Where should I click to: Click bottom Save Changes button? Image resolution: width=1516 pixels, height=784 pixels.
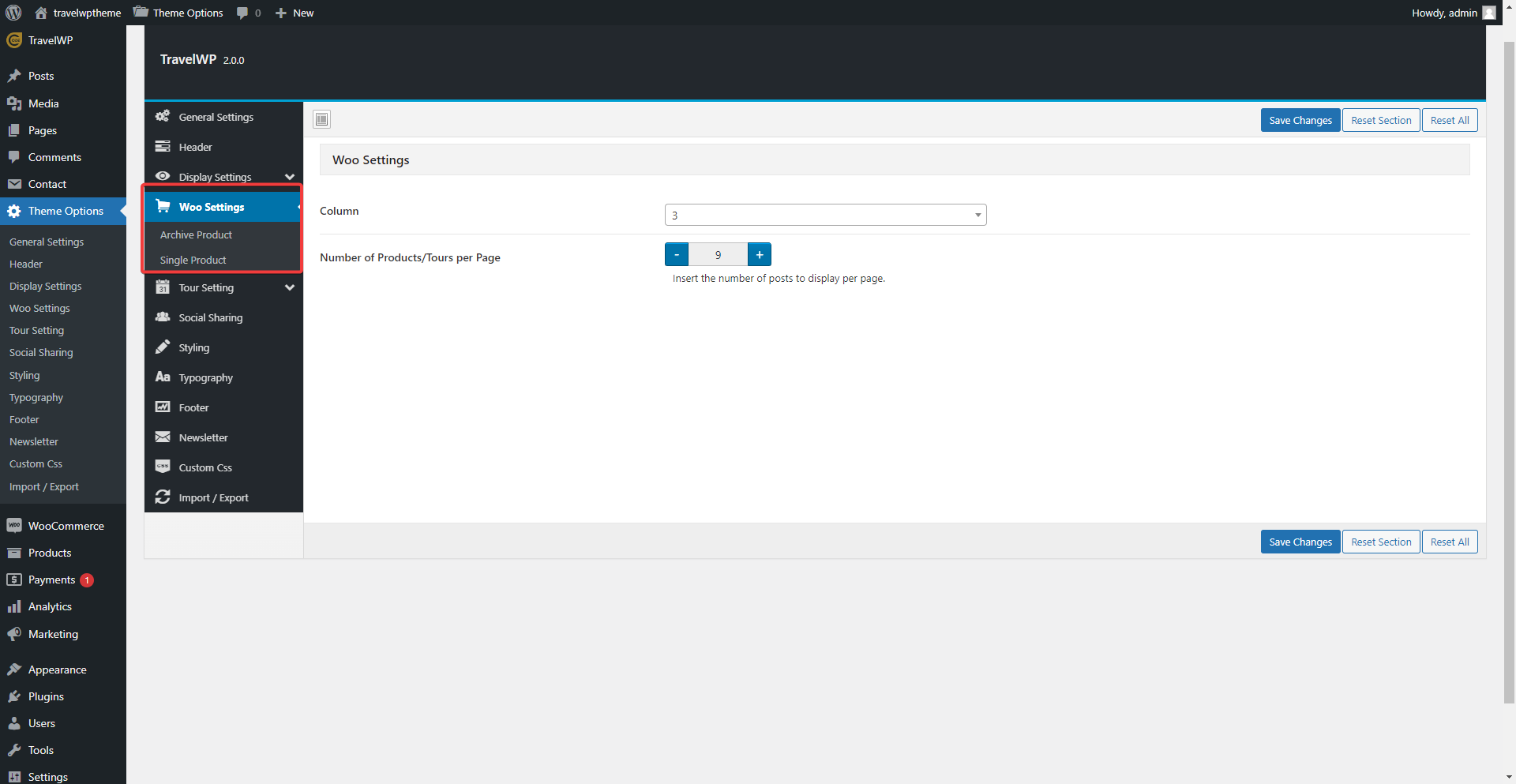[1300, 542]
